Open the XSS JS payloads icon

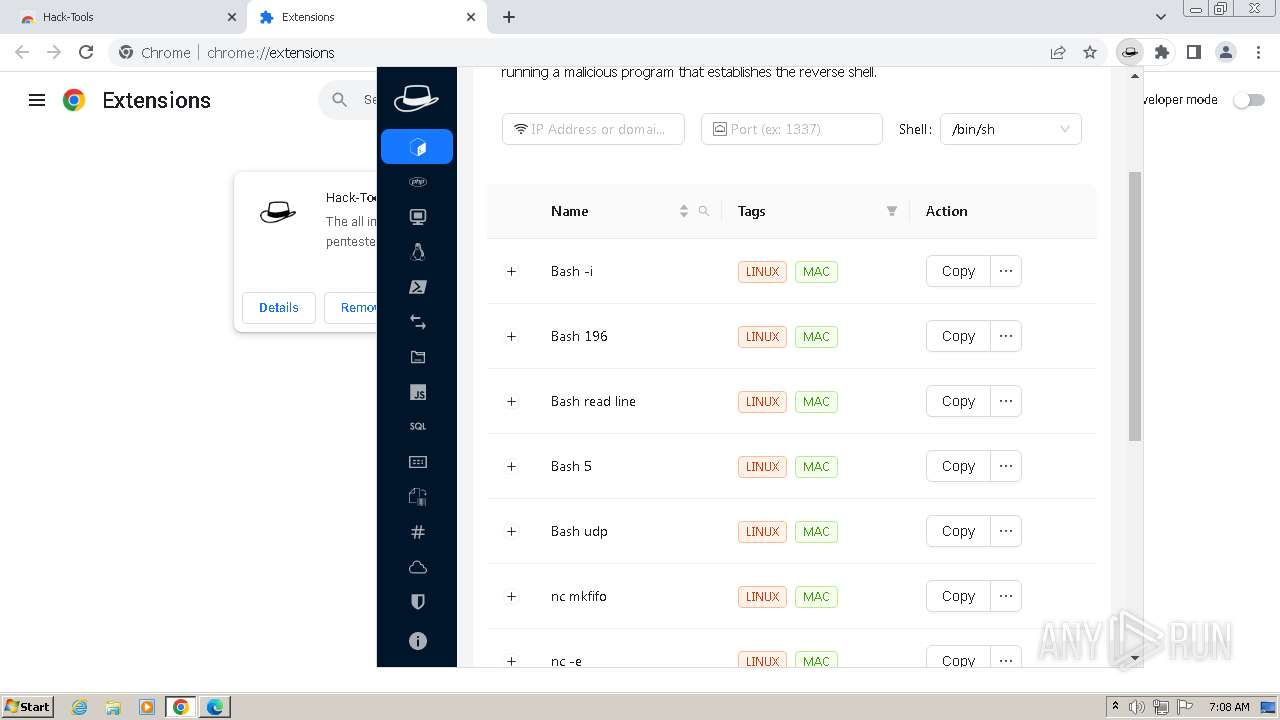[418, 392]
